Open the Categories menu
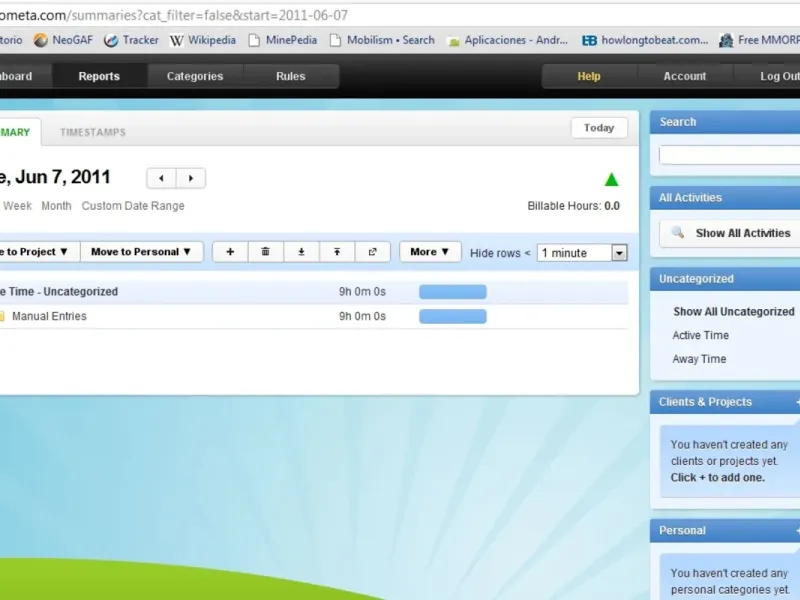Screen dimensions: 800x600 pos(195,76)
